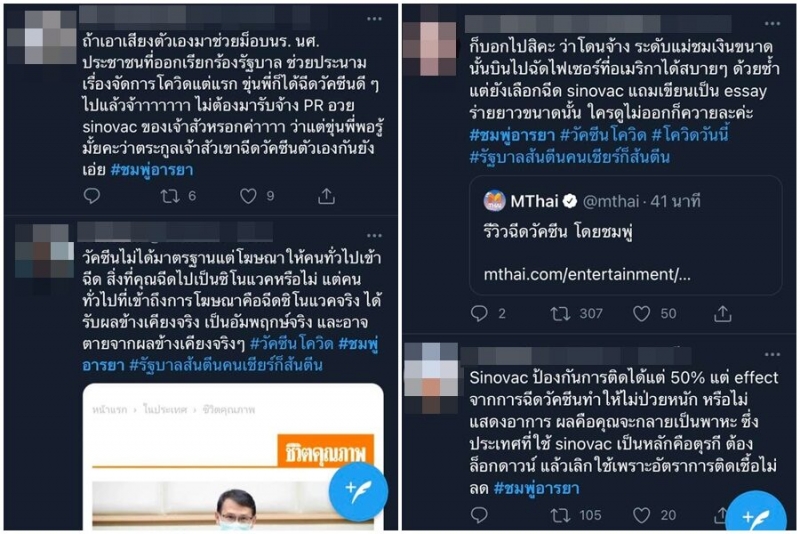The width and height of the screenshot is (800, 534).
Task: Open the quoted MThai tweet card
Action: coord(626,235)
